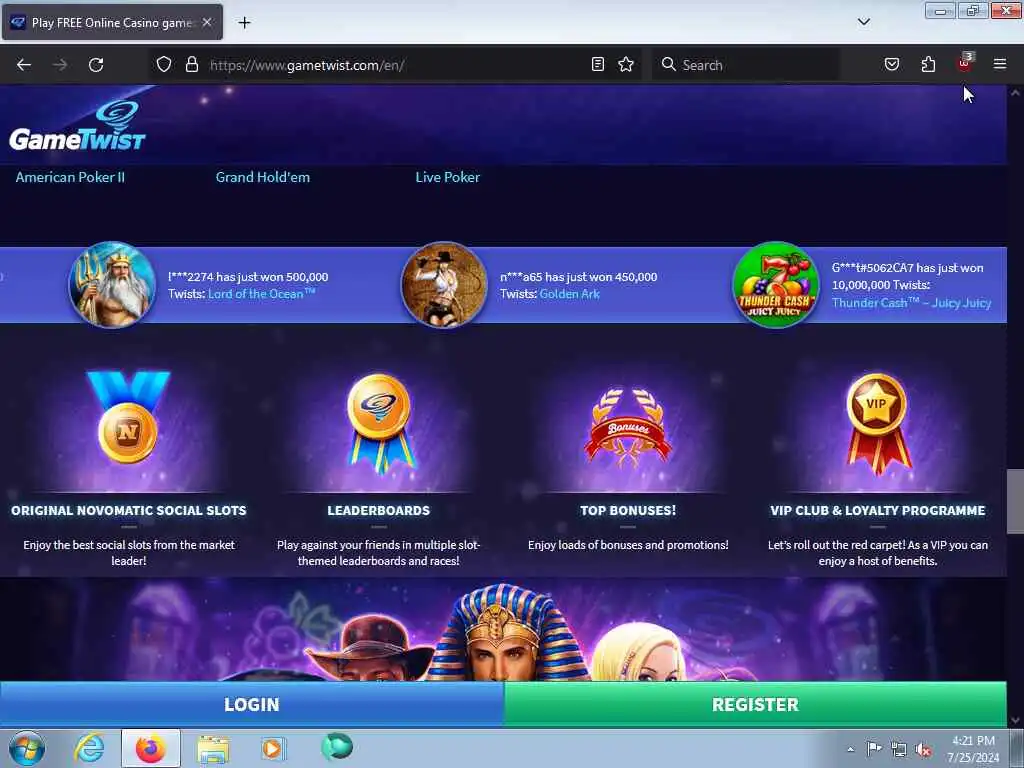Screen dimensions: 1024x768
Task: Click the red Bonuses laurel icon
Action: 628,428
